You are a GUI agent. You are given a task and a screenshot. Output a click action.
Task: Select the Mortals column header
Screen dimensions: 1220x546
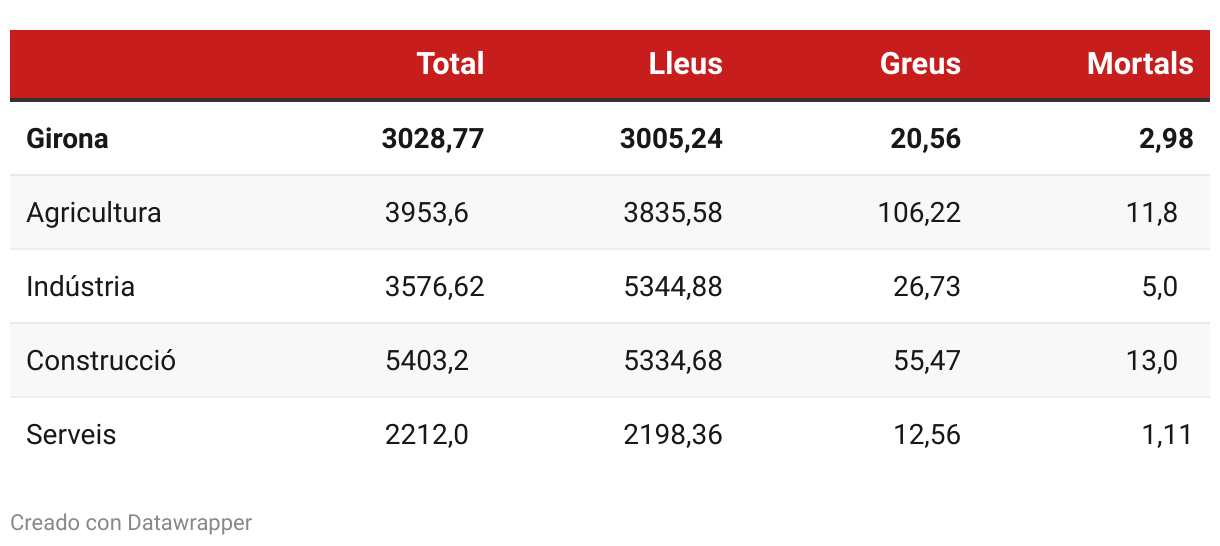click(x=1140, y=64)
